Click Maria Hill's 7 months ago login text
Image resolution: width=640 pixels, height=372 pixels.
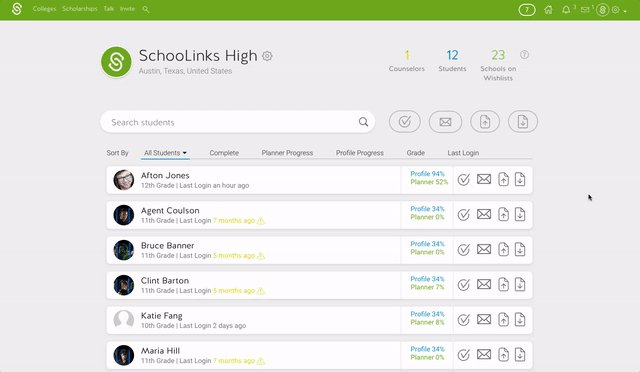234,361
